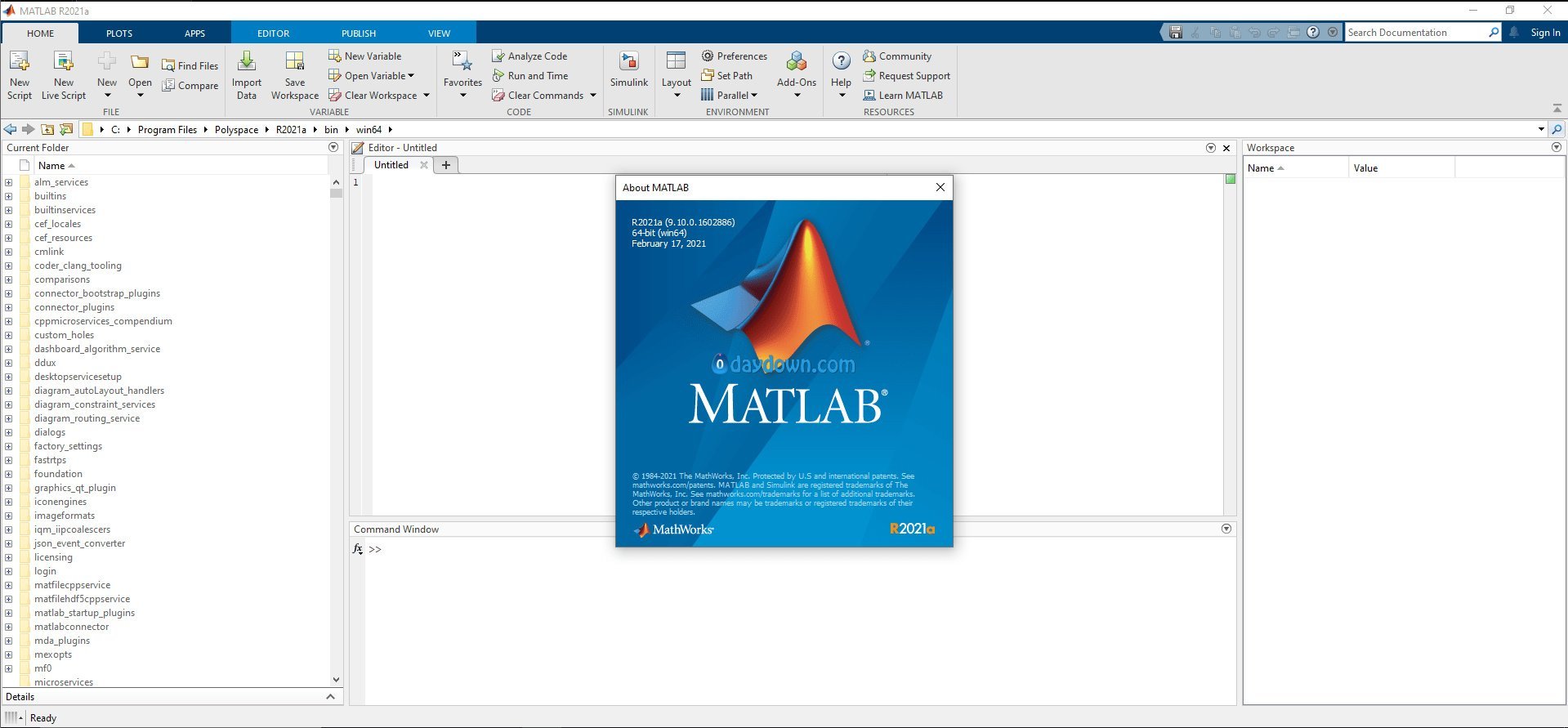The image size is (1568, 728).
Task: Click Analyze Code
Action: point(529,56)
